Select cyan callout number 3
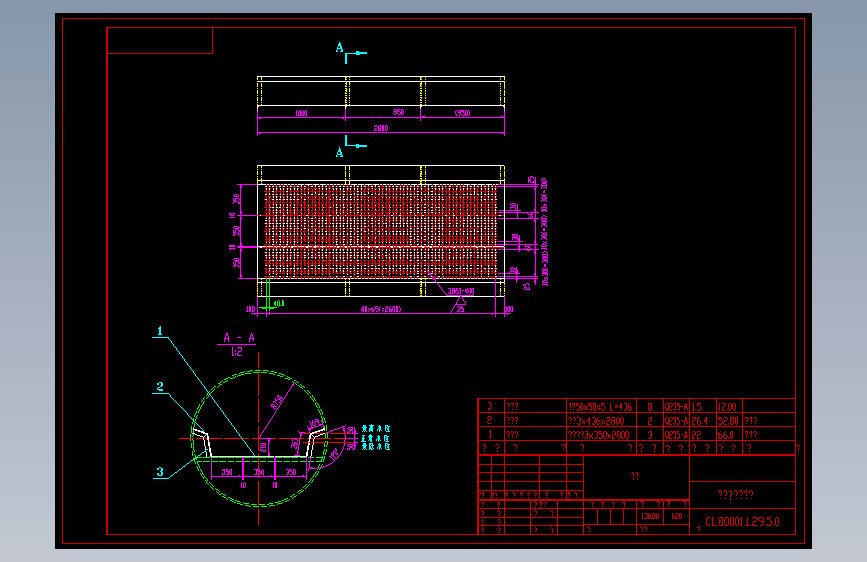Viewport: 867px width, 562px height. point(160,471)
